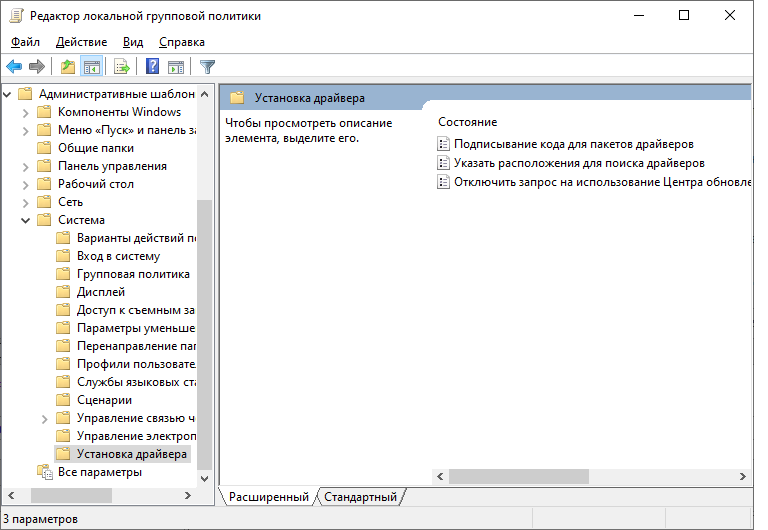The image size is (768, 530).
Task: Click the tree horizontal scrollbar right arrow
Action: [188, 495]
